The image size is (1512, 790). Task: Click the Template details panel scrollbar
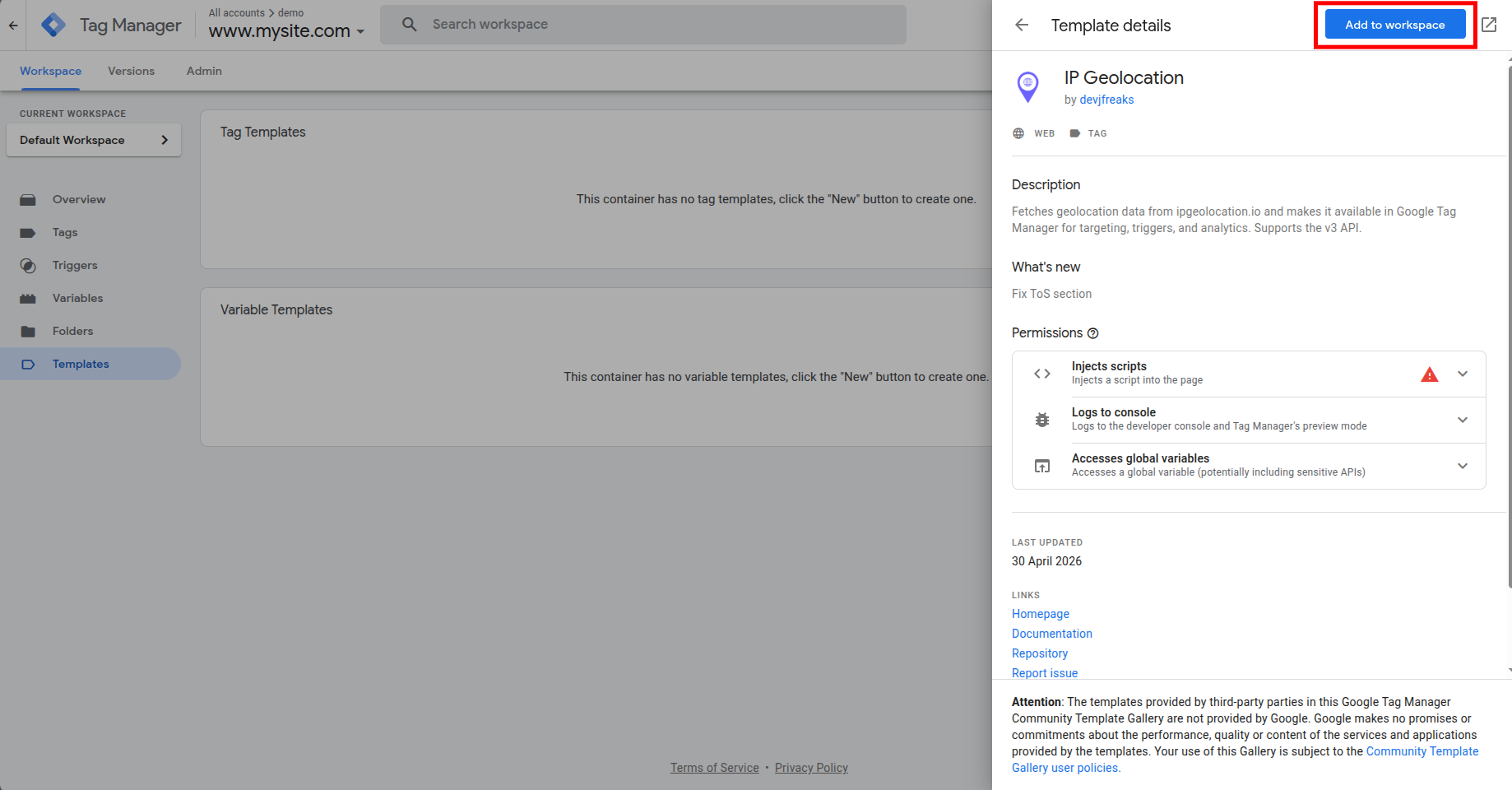[x=1509, y=325]
